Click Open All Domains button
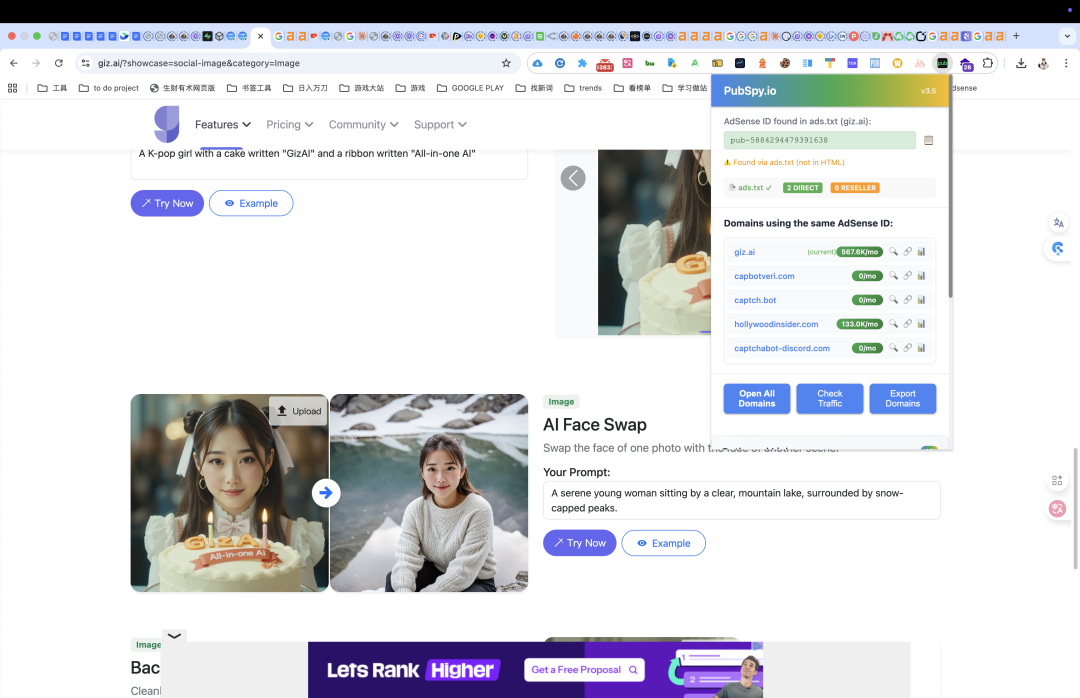The height and width of the screenshot is (698, 1080). click(756, 399)
